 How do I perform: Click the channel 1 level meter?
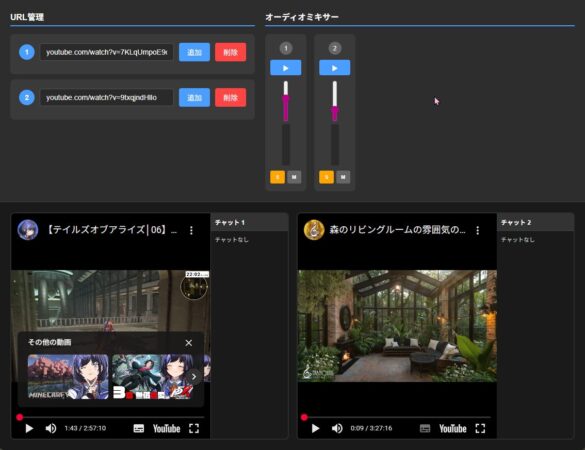[x=286, y=145]
